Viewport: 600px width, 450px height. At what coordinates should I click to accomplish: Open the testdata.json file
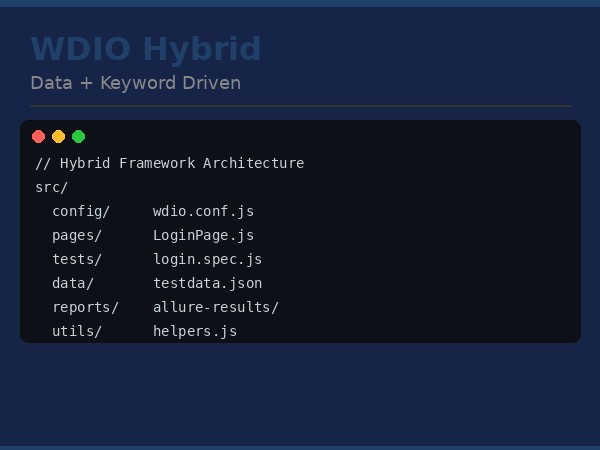pyautogui.click(x=207, y=283)
